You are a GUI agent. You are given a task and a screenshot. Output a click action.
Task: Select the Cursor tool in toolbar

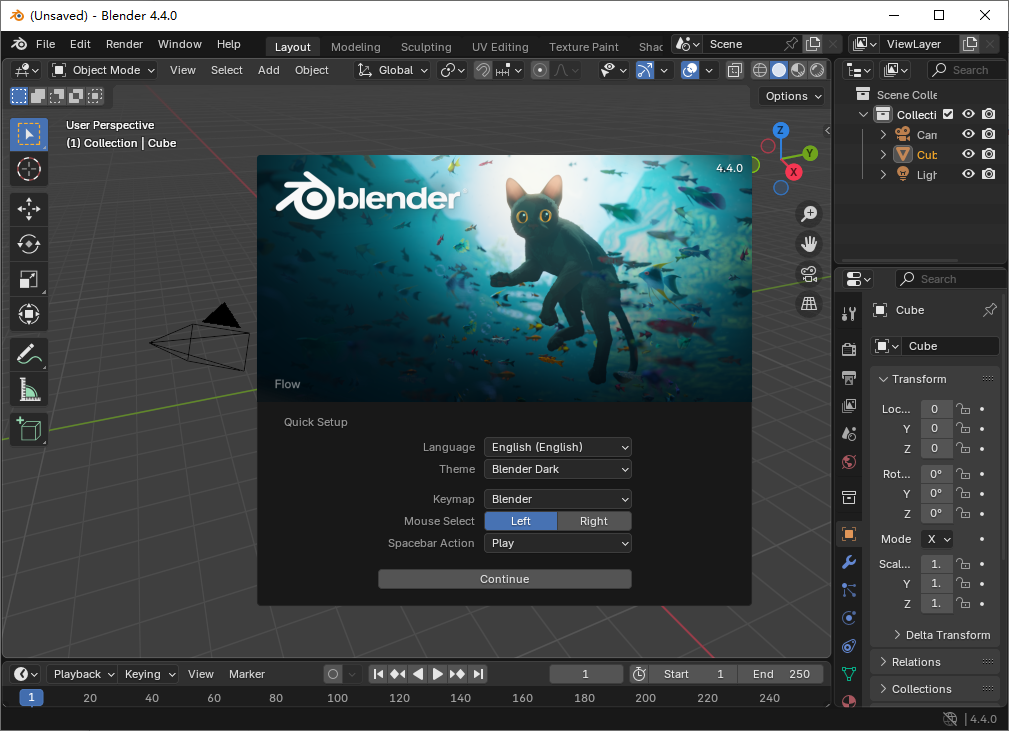point(29,170)
